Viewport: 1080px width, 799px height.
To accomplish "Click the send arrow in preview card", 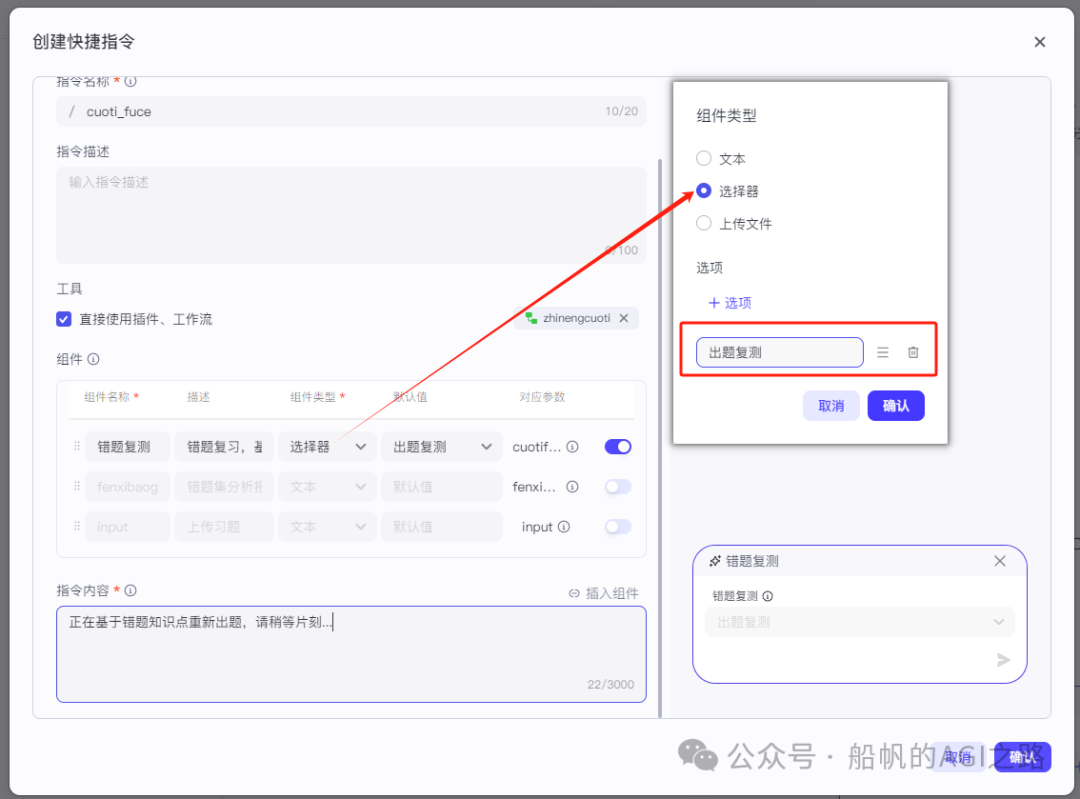I will (x=1003, y=660).
